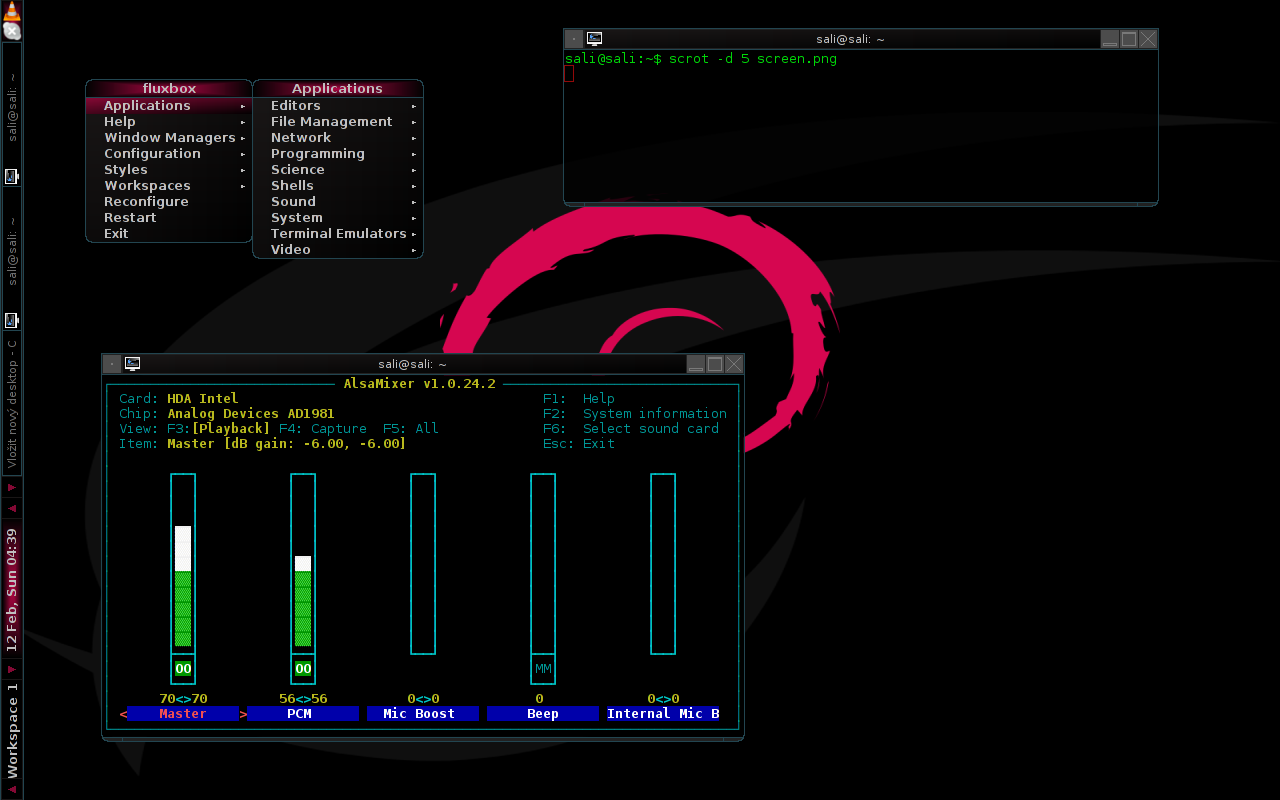Click the stick button in scrot terminal titlebar
1280x800 pixels.
[x=573, y=39]
